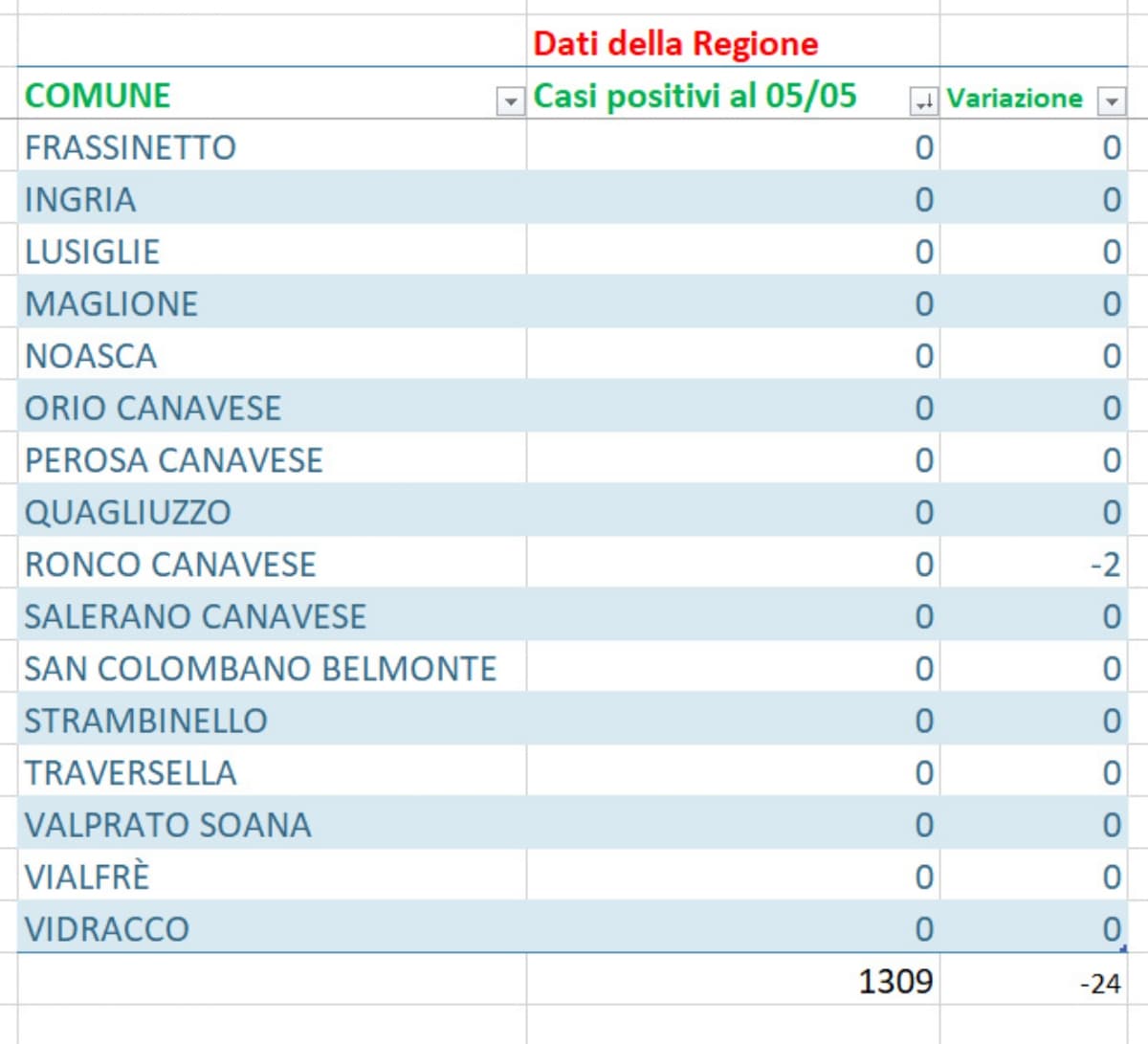Select the VIALFRÈ cell
Screen dimensions: 1148x1044
pos(87,877)
